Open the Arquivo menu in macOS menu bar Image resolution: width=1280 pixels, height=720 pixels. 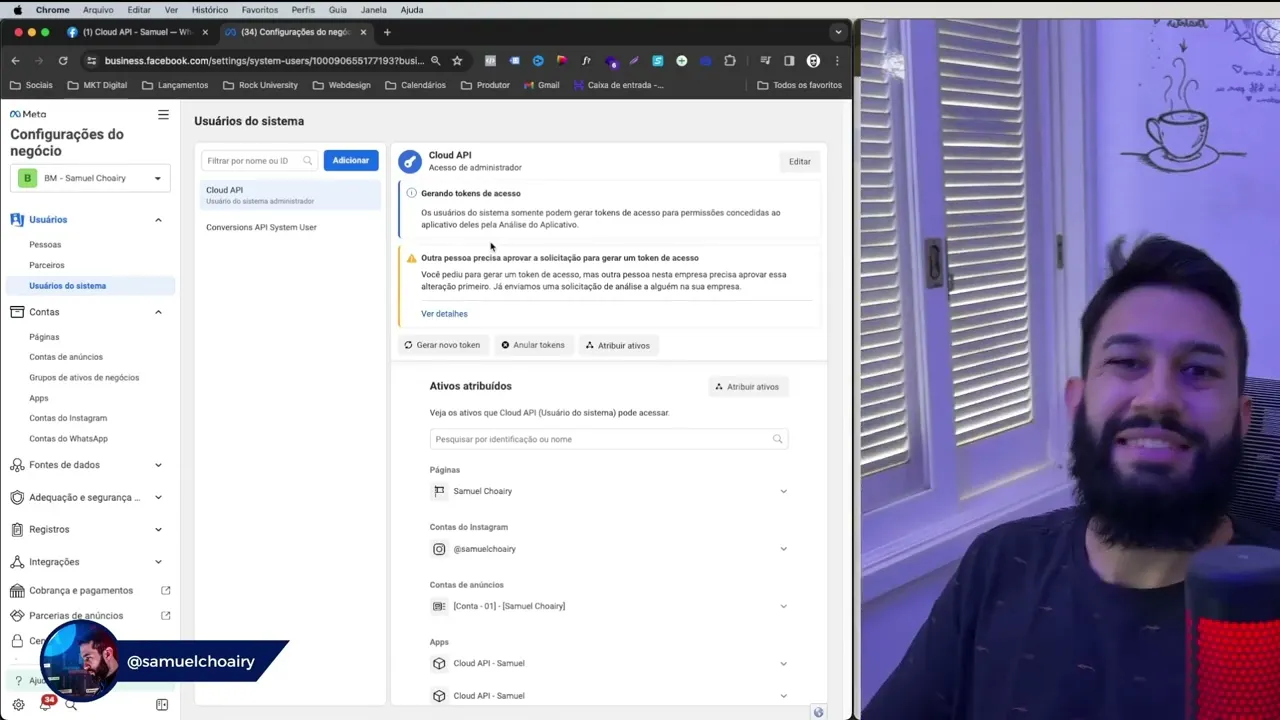(98, 10)
